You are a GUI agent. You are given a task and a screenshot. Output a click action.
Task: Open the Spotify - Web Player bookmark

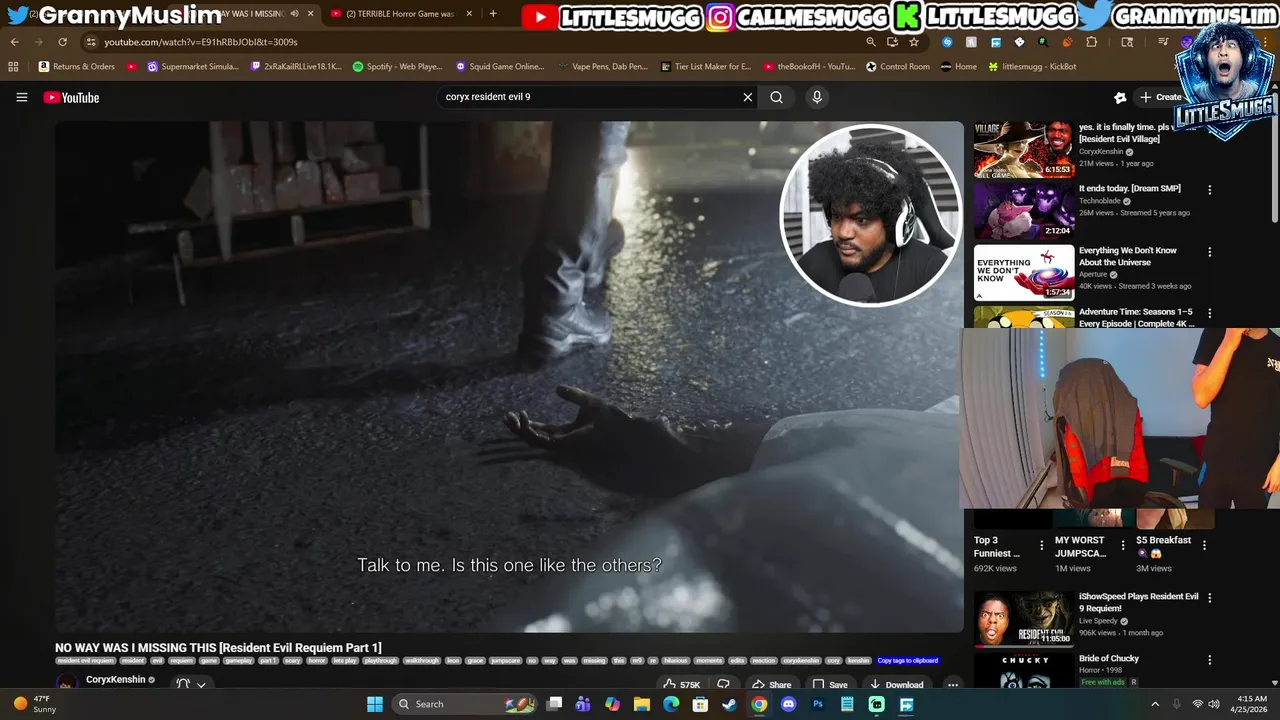[398, 66]
